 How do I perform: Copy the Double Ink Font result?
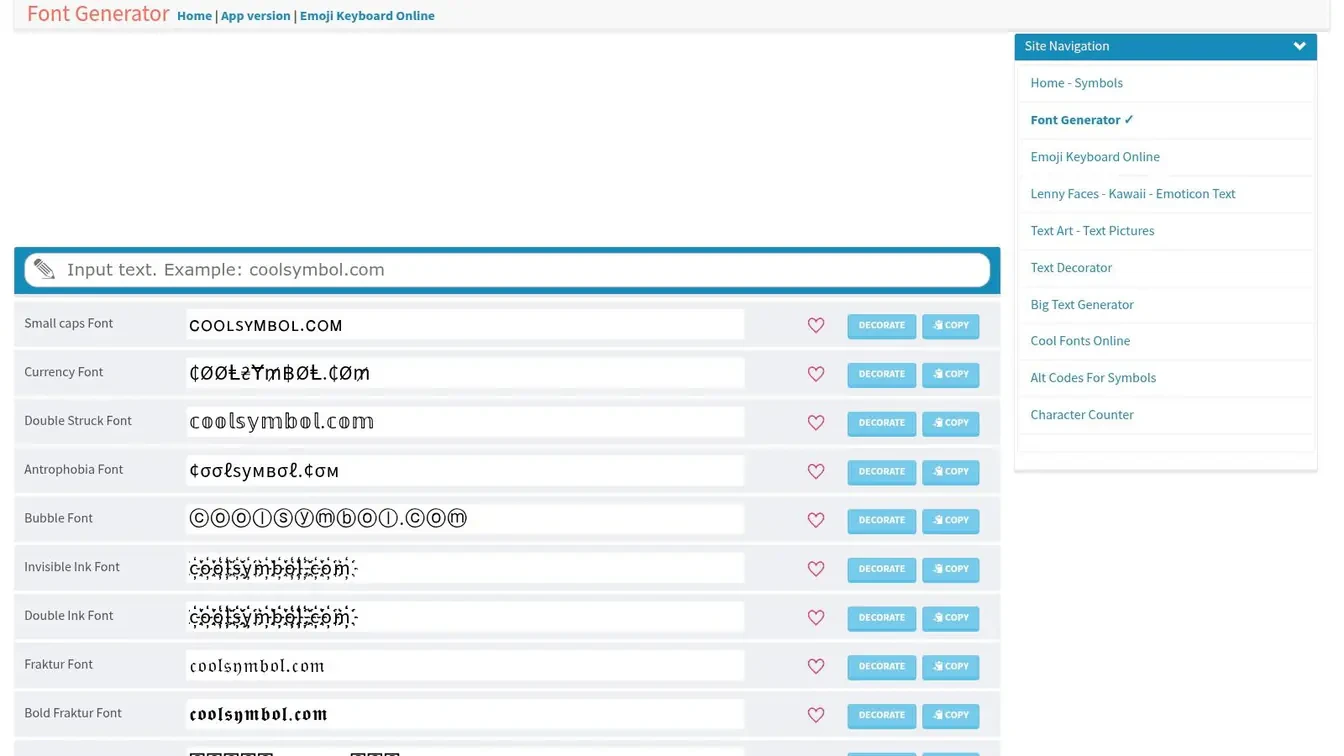coord(950,618)
